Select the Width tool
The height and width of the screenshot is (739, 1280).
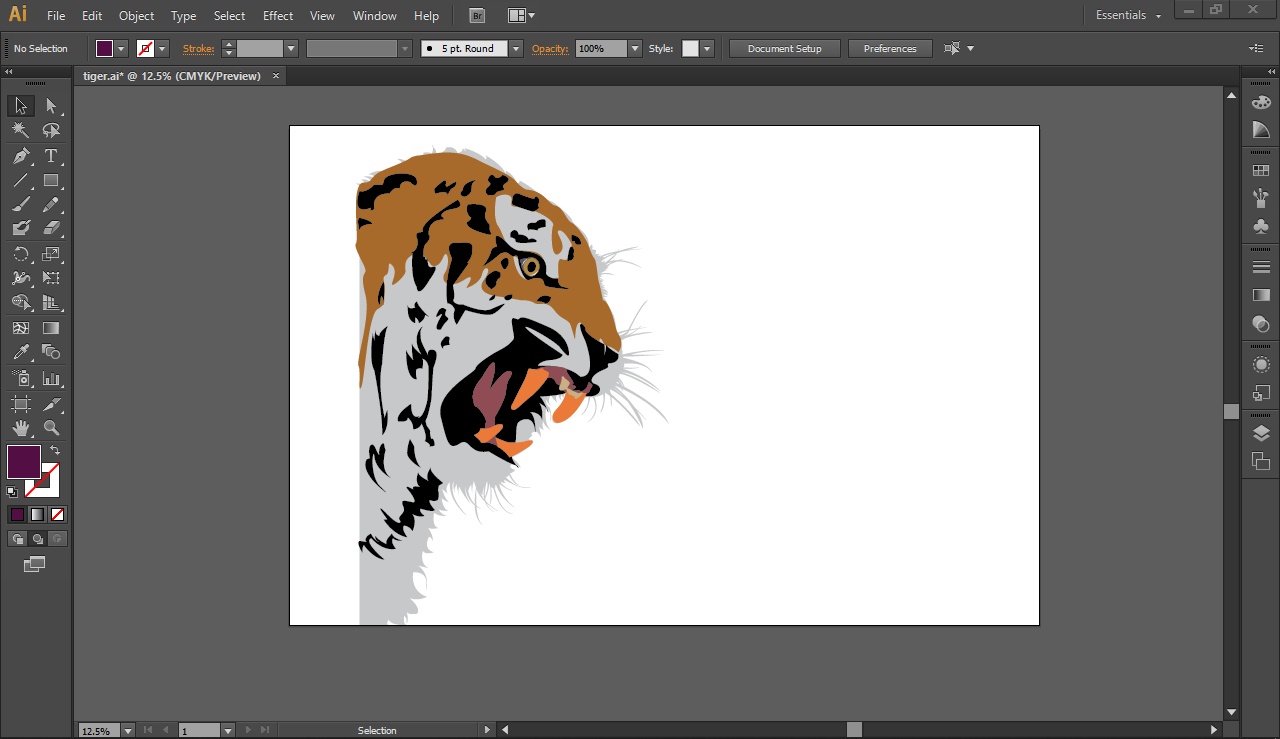[21, 278]
